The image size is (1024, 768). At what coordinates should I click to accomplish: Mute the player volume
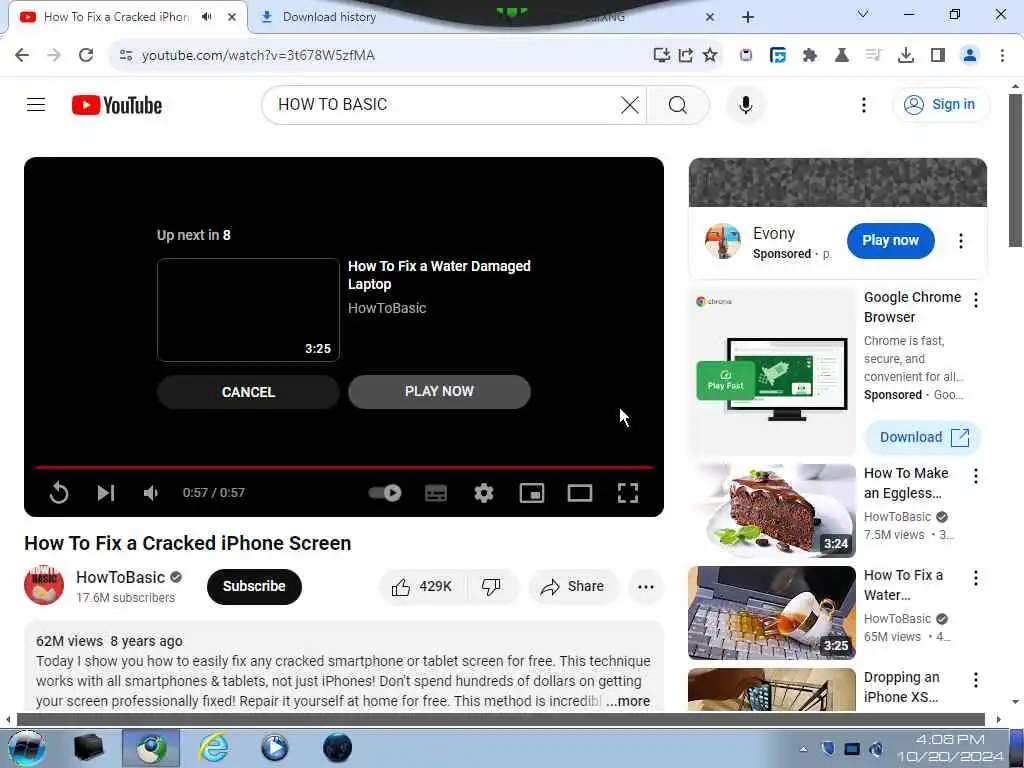[x=151, y=492]
